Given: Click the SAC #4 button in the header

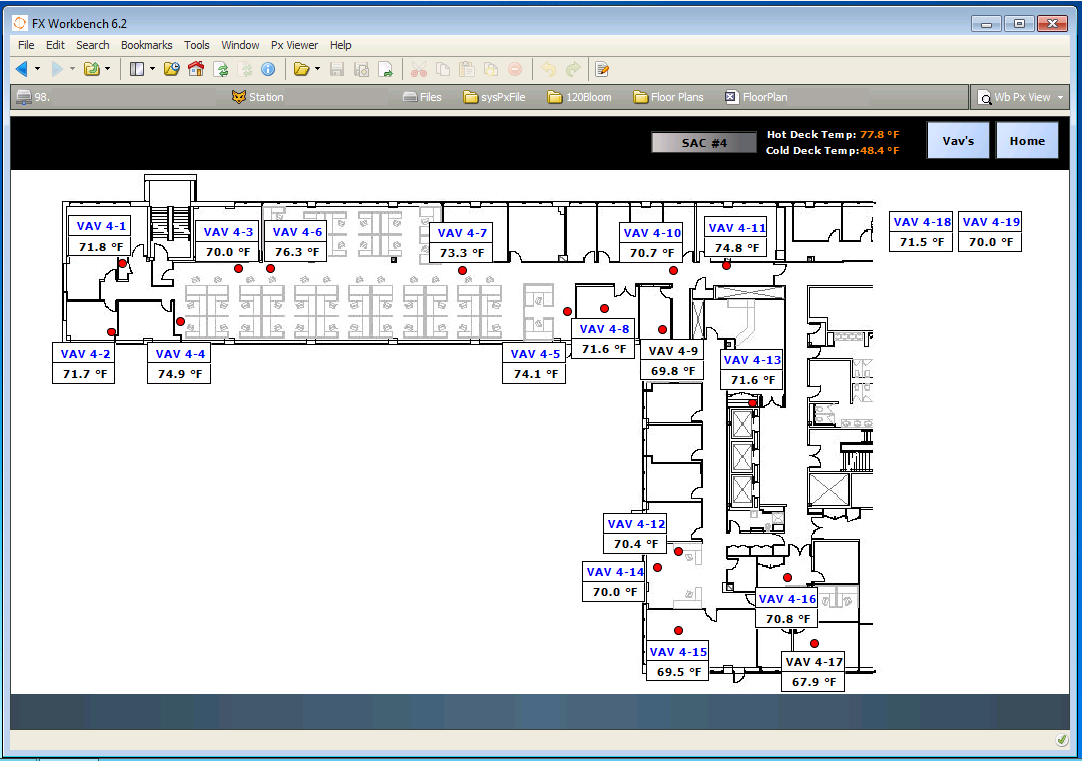Looking at the screenshot, I should pos(703,142).
